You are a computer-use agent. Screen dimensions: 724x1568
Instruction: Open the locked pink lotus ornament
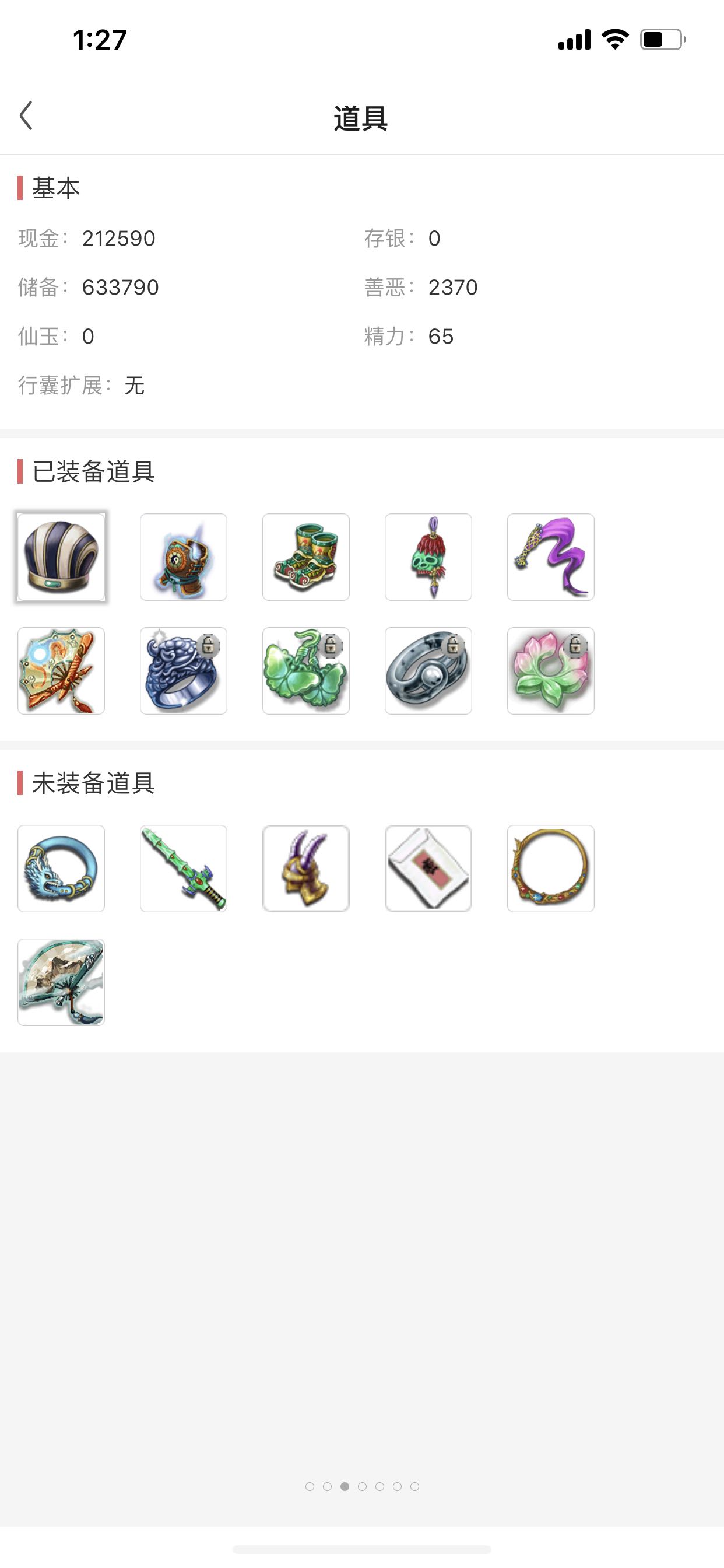(x=551, y=671)
